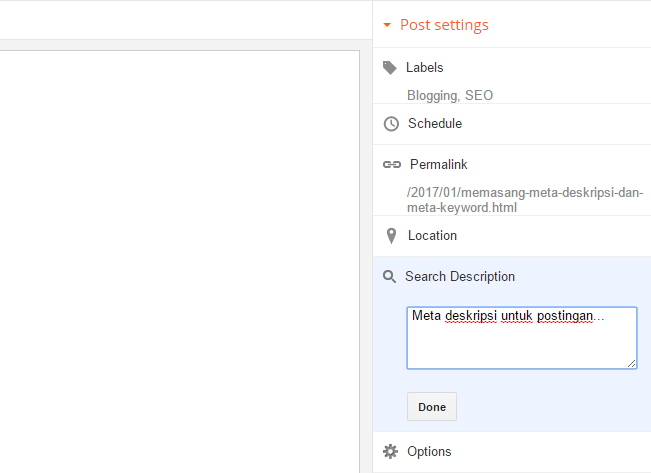Expand the Location section
651x473 pixels.
point(432,236)
